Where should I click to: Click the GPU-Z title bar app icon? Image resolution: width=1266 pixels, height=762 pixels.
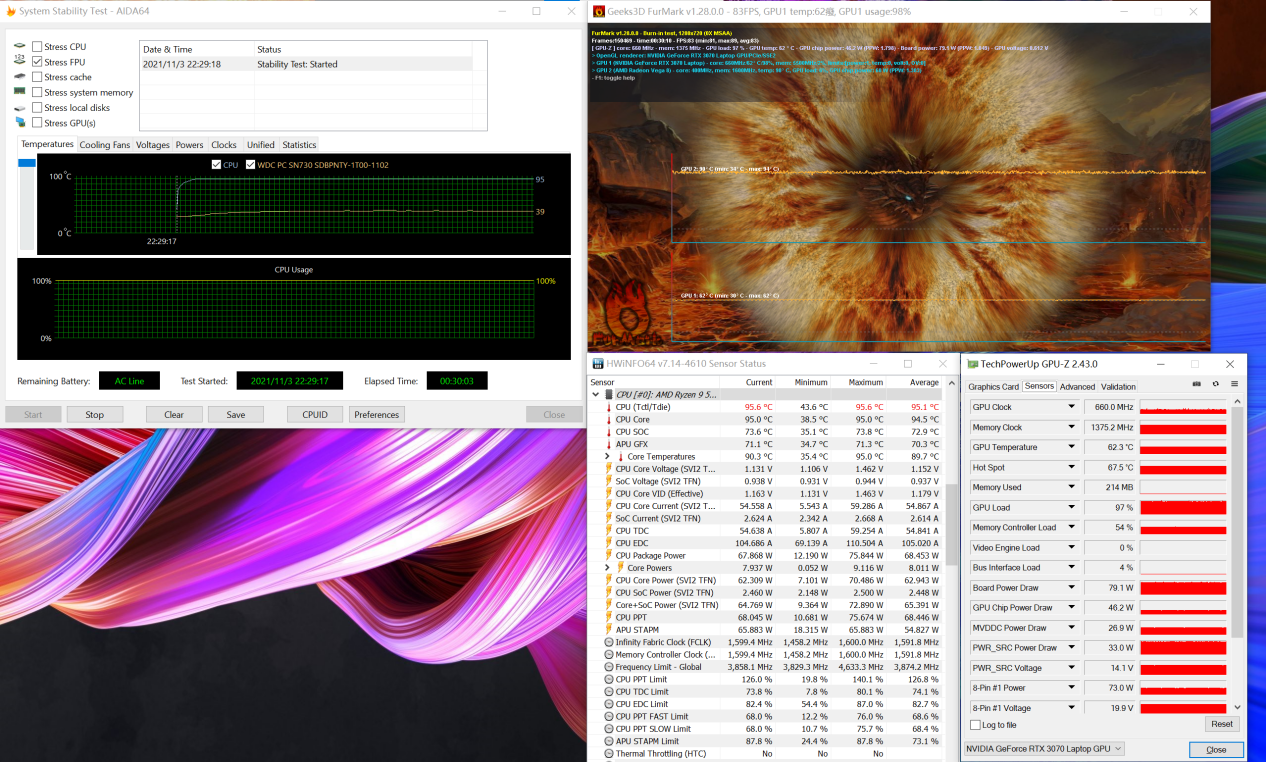(x=972, y=364)
